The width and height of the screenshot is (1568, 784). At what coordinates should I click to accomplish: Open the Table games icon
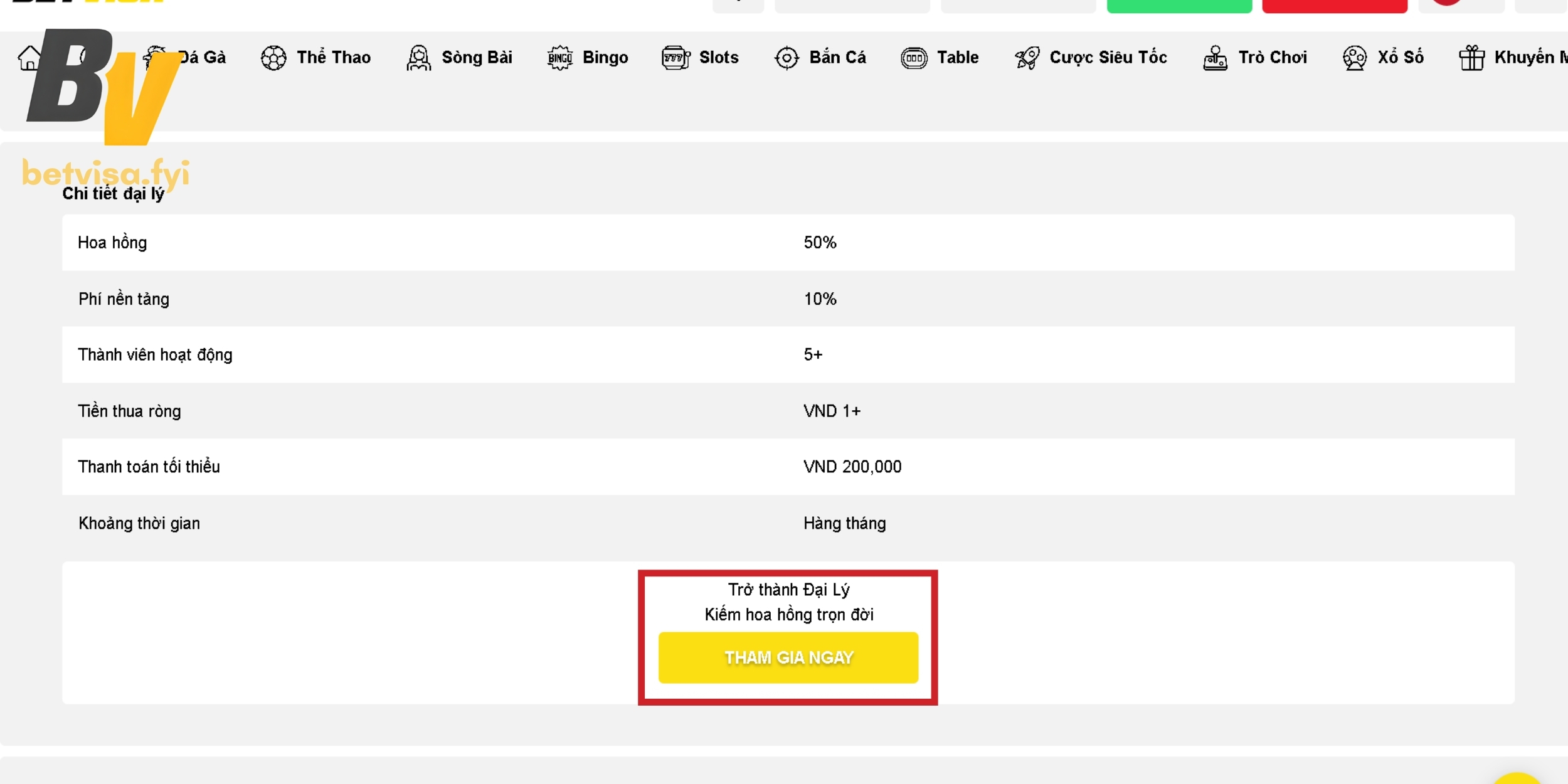click(914, 58)
